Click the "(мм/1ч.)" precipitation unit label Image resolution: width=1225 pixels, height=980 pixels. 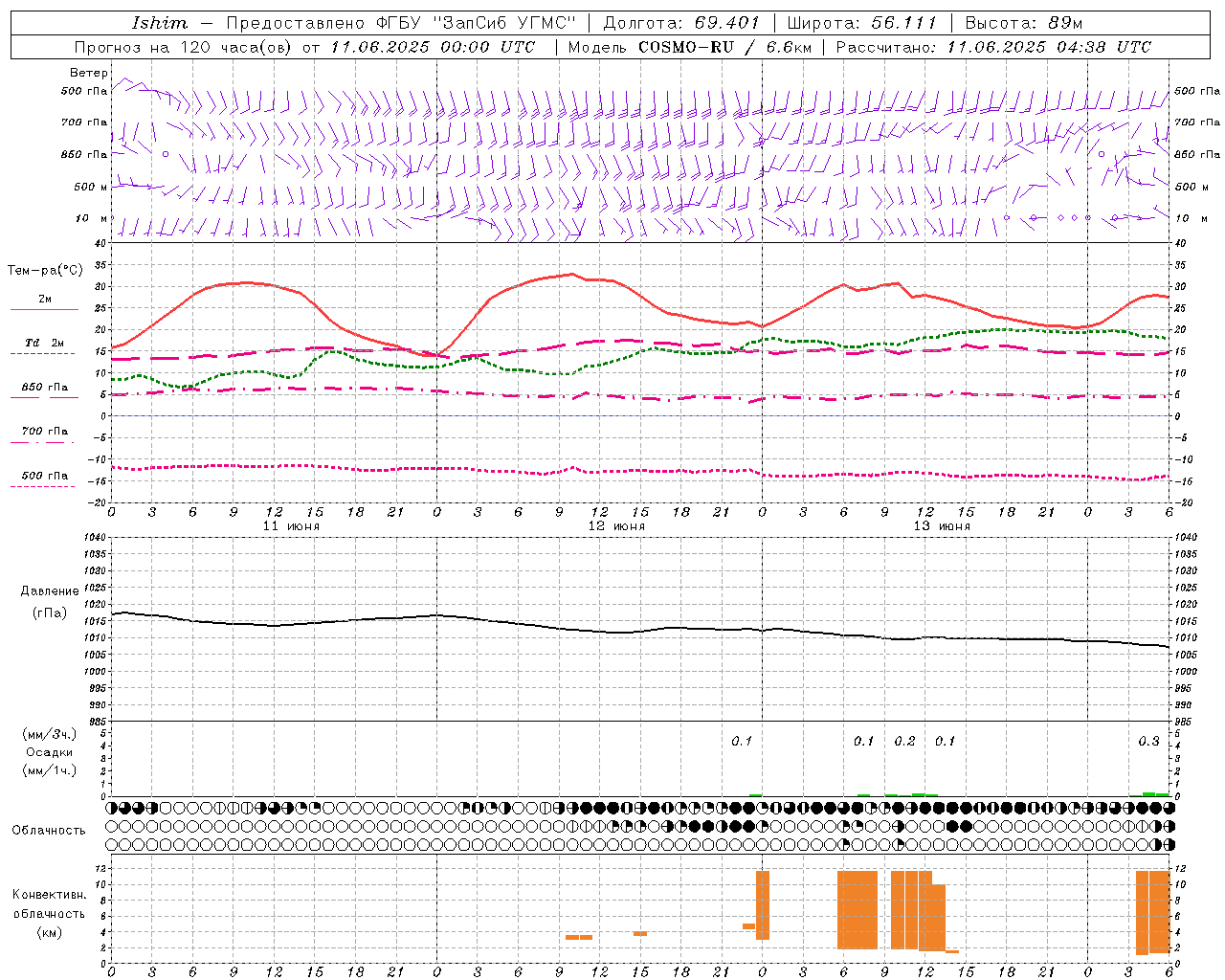[x=50, y=770]
